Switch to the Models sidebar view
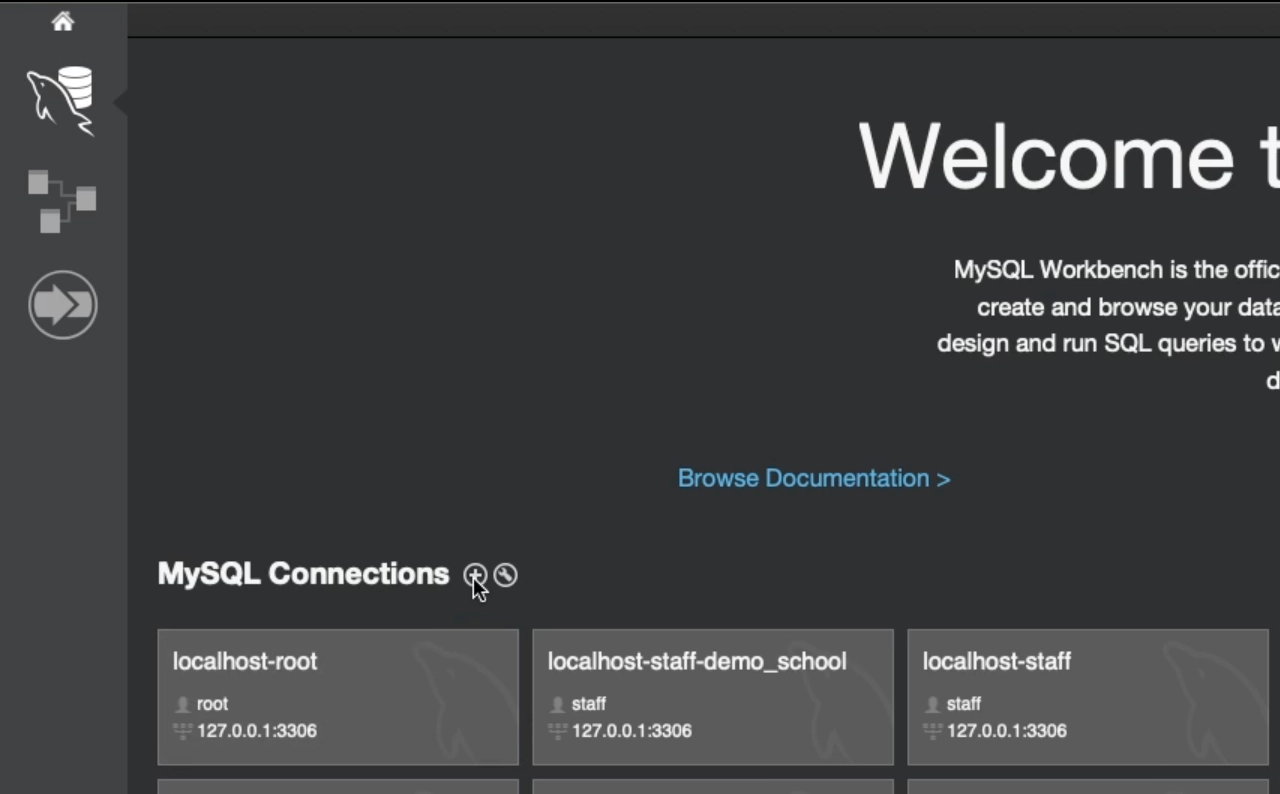 click(x=62, y=201)
